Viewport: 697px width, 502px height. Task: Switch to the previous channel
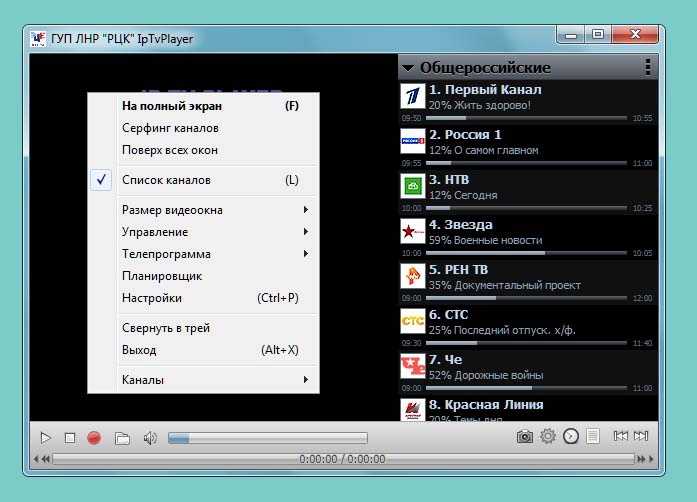(x=621, y=436)
